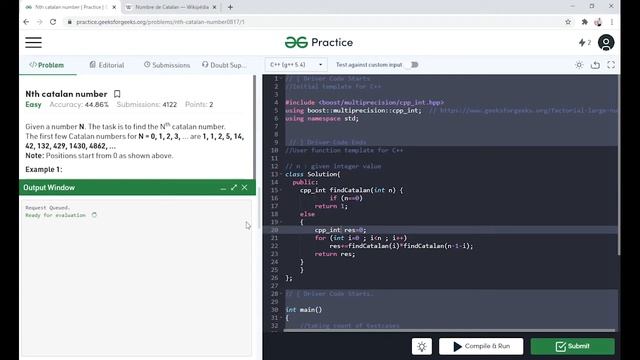Click the brightness button beside Compile & Run
This screenshot has height=360, width=640.
point(422,347)
